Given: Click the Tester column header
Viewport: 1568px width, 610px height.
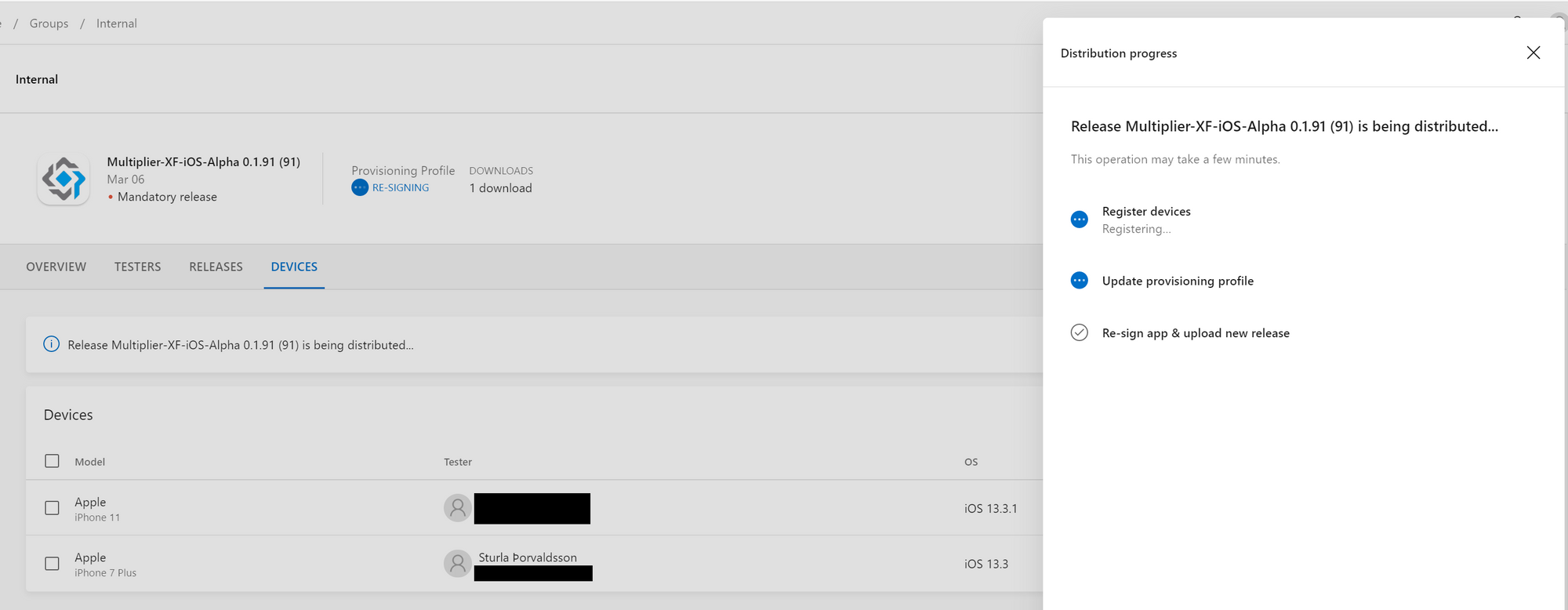Looking at the screenshot, I should [x=458, y=462].
